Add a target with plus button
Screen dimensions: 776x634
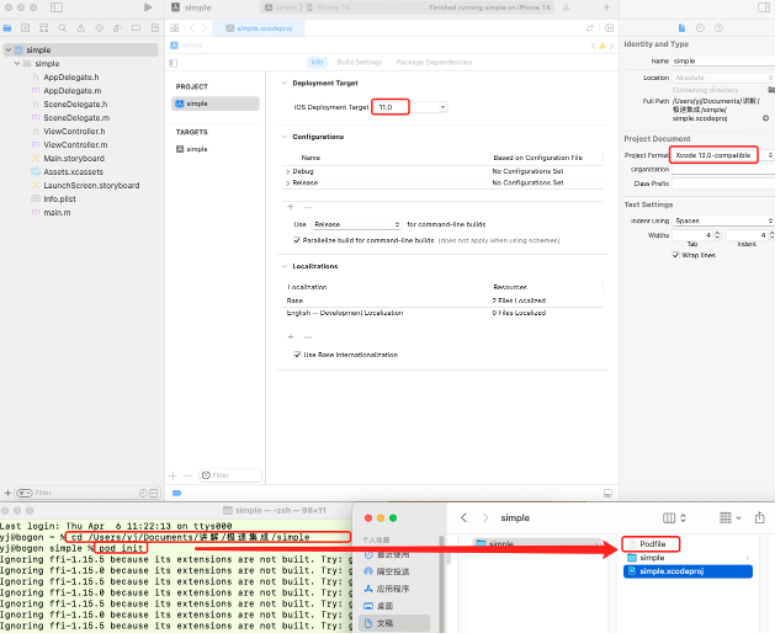173,476
